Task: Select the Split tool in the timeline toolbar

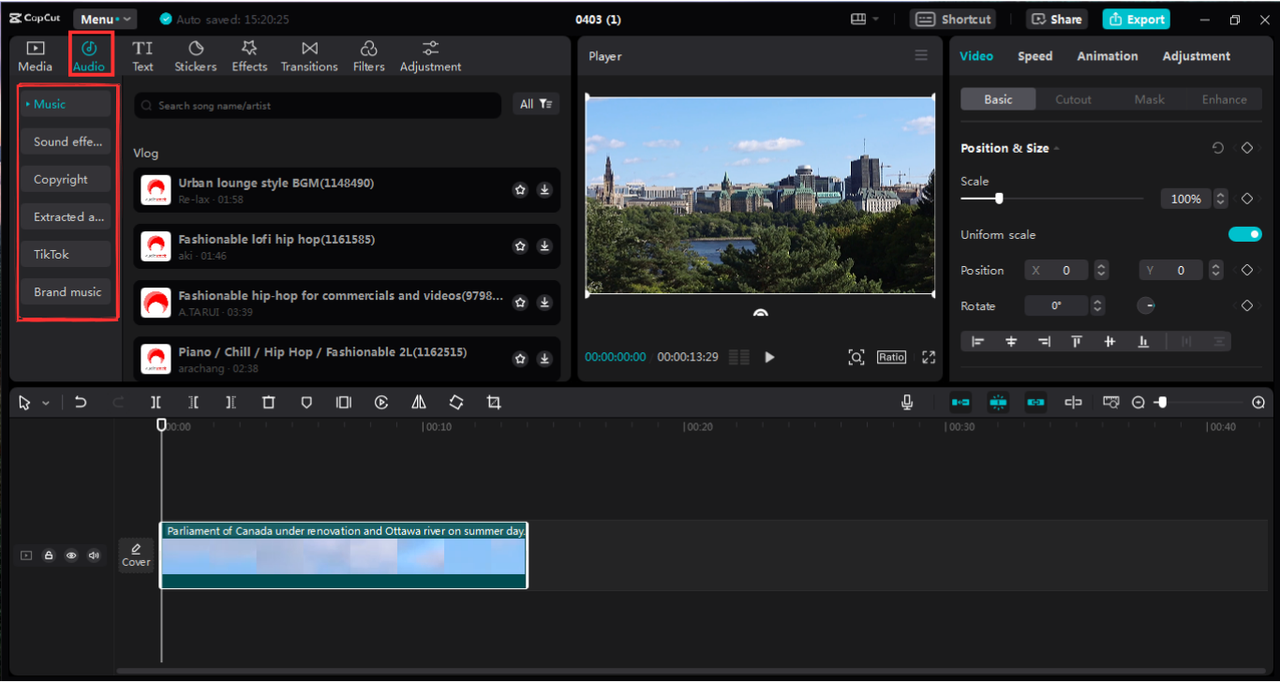Action: coord(155,402)
